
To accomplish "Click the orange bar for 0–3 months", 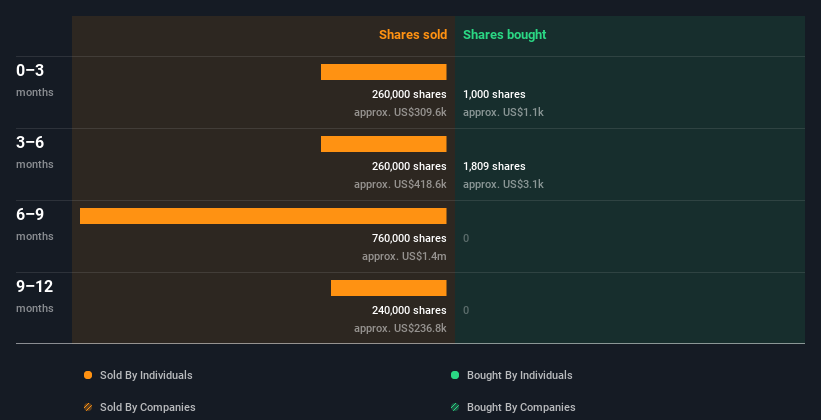I will point(383,72).
